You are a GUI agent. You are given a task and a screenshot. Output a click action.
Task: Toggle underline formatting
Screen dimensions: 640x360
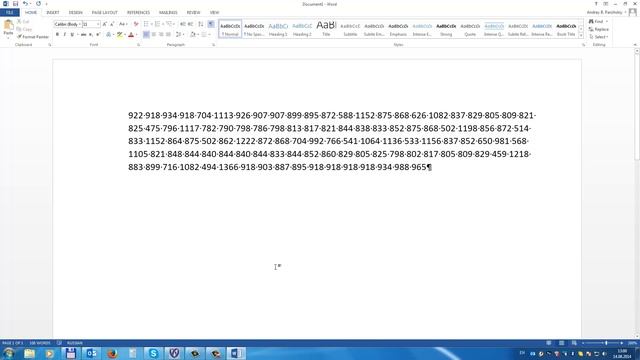72,35
